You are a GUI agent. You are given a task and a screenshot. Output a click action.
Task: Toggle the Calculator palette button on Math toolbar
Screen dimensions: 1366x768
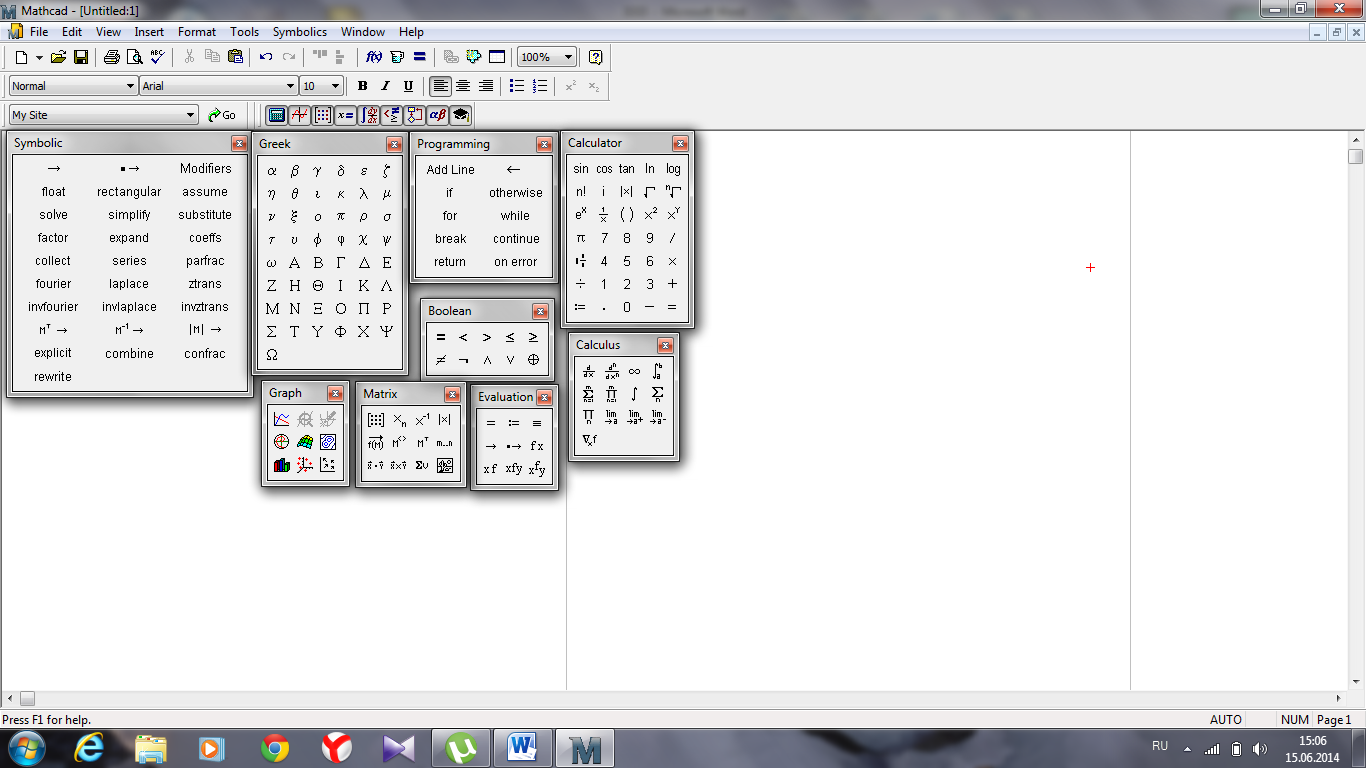pos(277,115)
